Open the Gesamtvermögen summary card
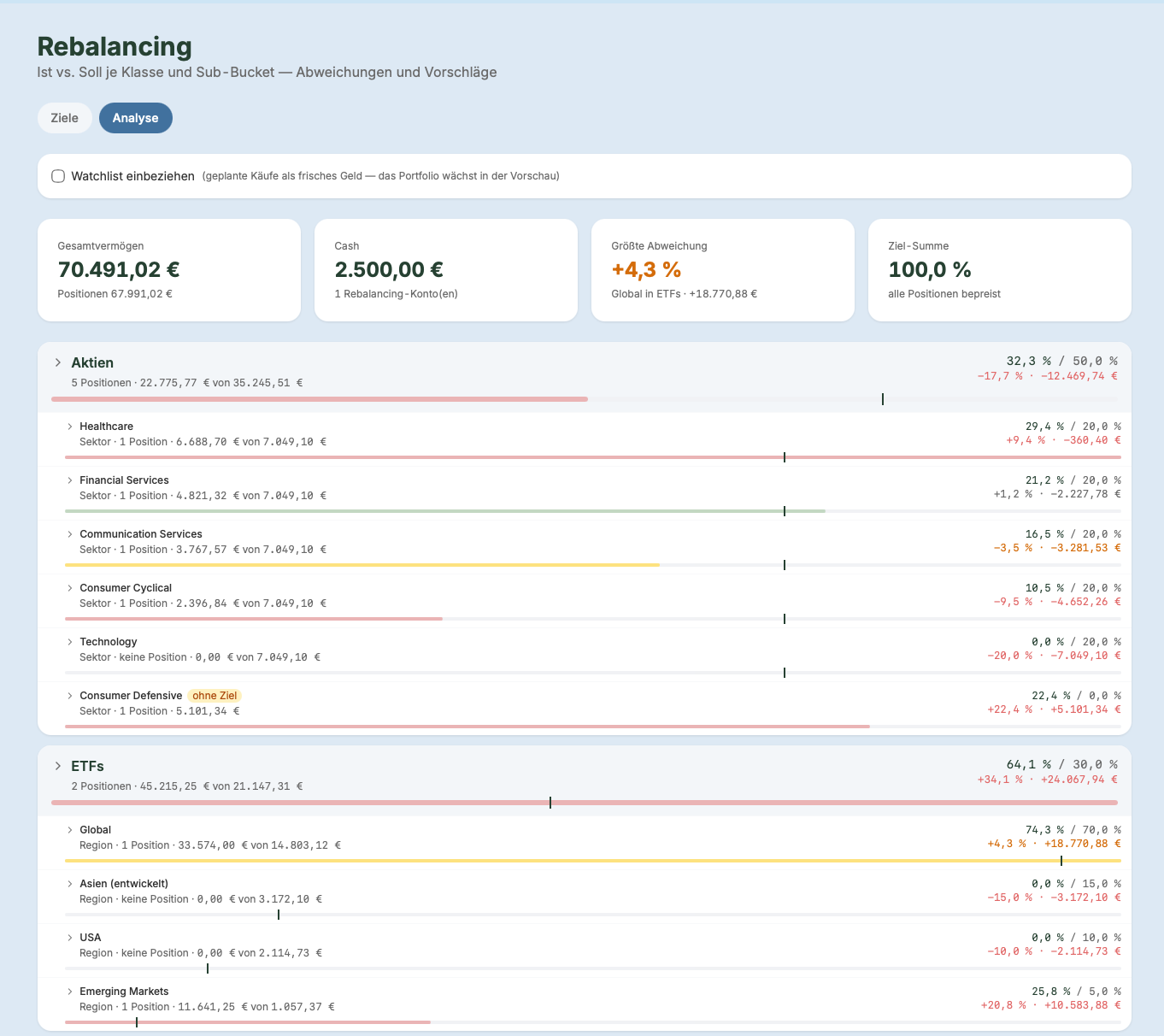The image size is (1164, 1036). point(169,270)
